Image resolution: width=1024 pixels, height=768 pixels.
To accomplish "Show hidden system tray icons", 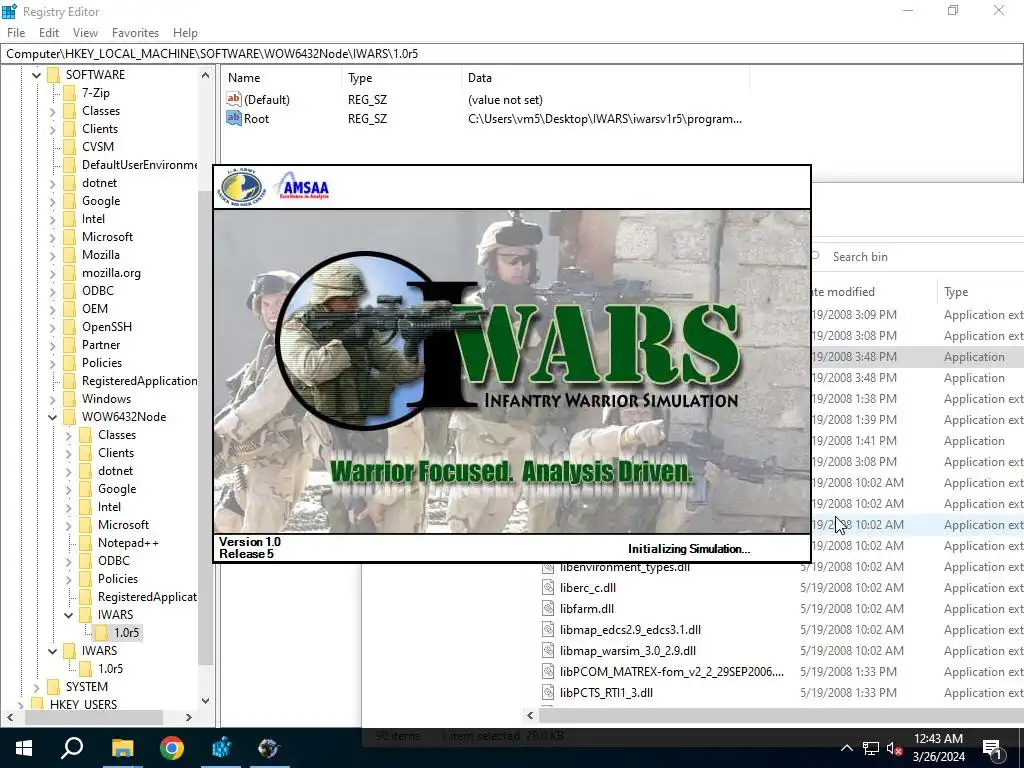I will coord(846,748).
